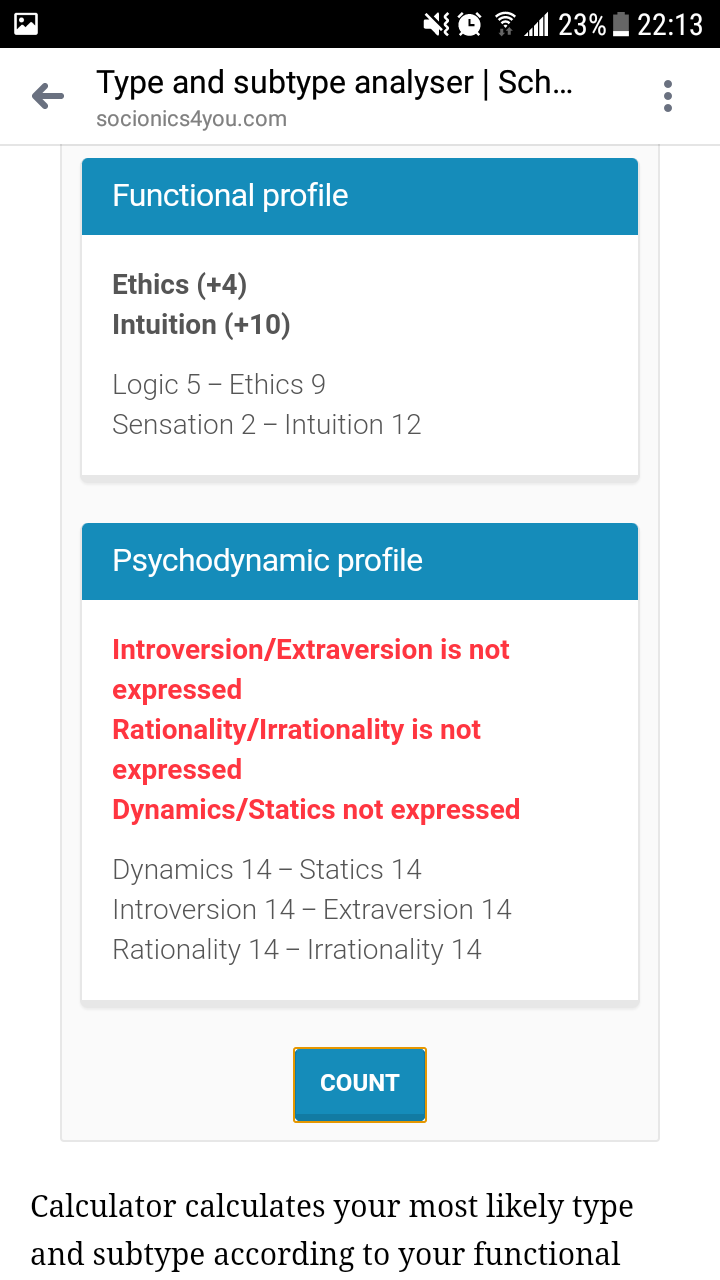Screen dimensions: 720x1280
Task: Open the three-dot overflow menu
Action: point(668,97)
